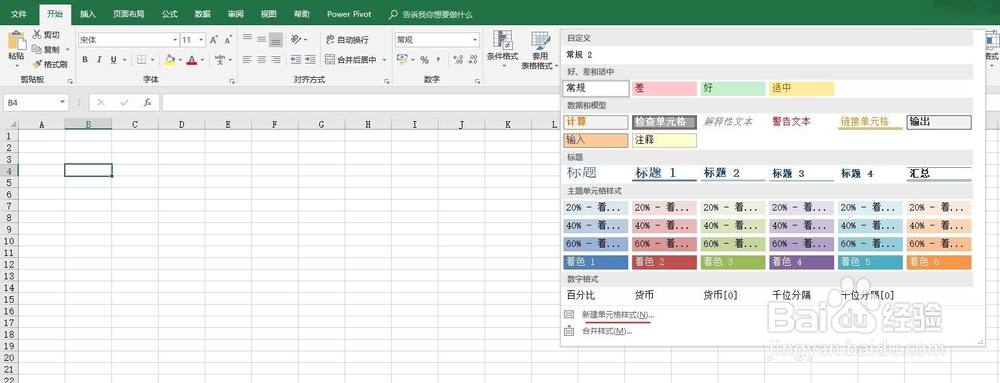Decrease decimal places
Screen dimensions: 1000x383
coord(474,60)
